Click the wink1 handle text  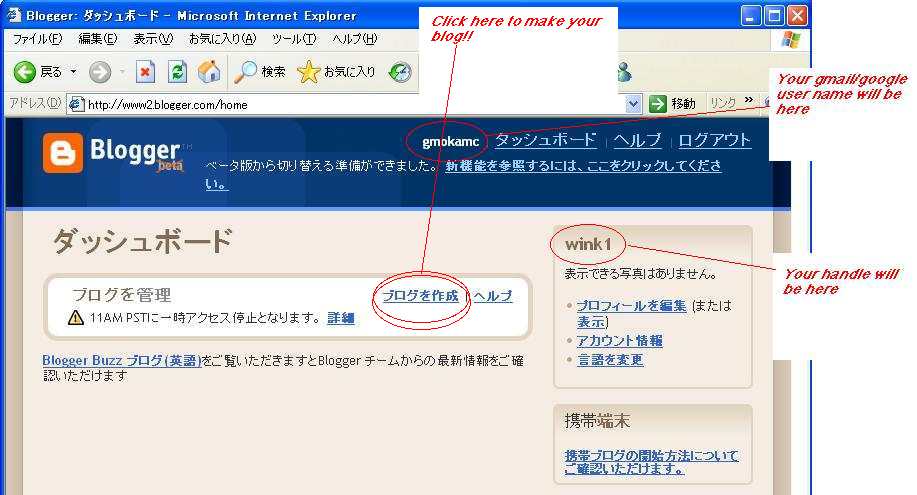pos(588,244)
